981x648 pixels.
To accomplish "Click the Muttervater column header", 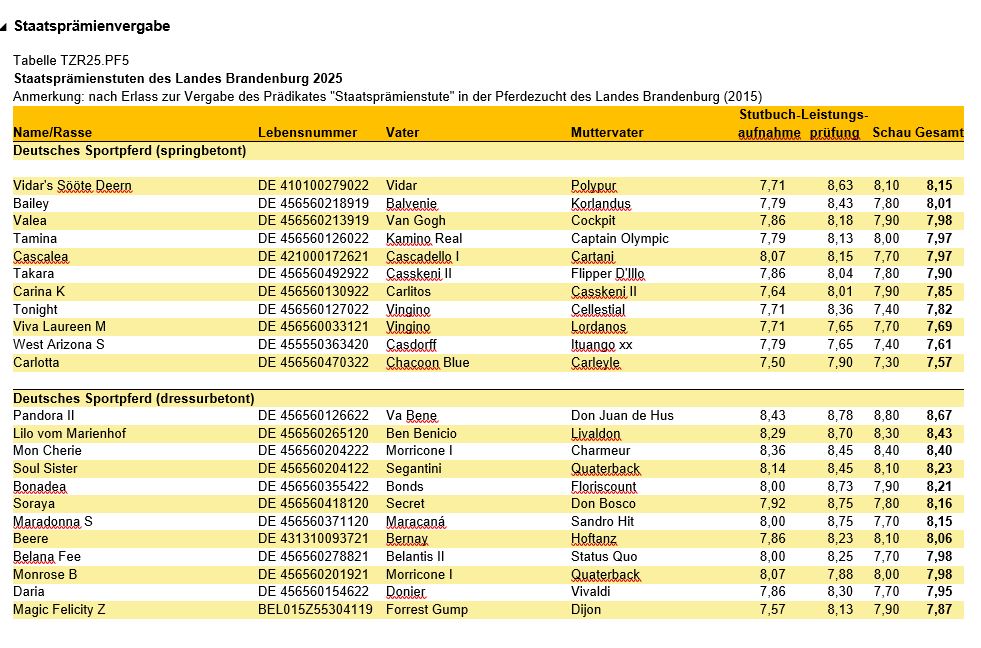I will (x=607, y=133).
